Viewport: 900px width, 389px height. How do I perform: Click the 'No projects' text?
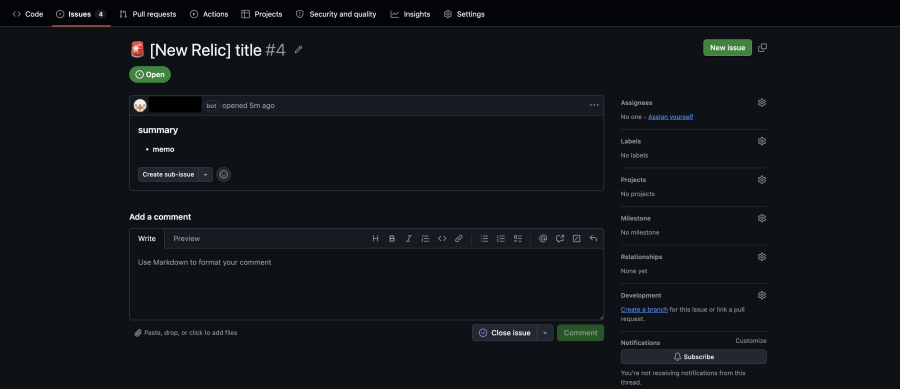pos(638,194)
